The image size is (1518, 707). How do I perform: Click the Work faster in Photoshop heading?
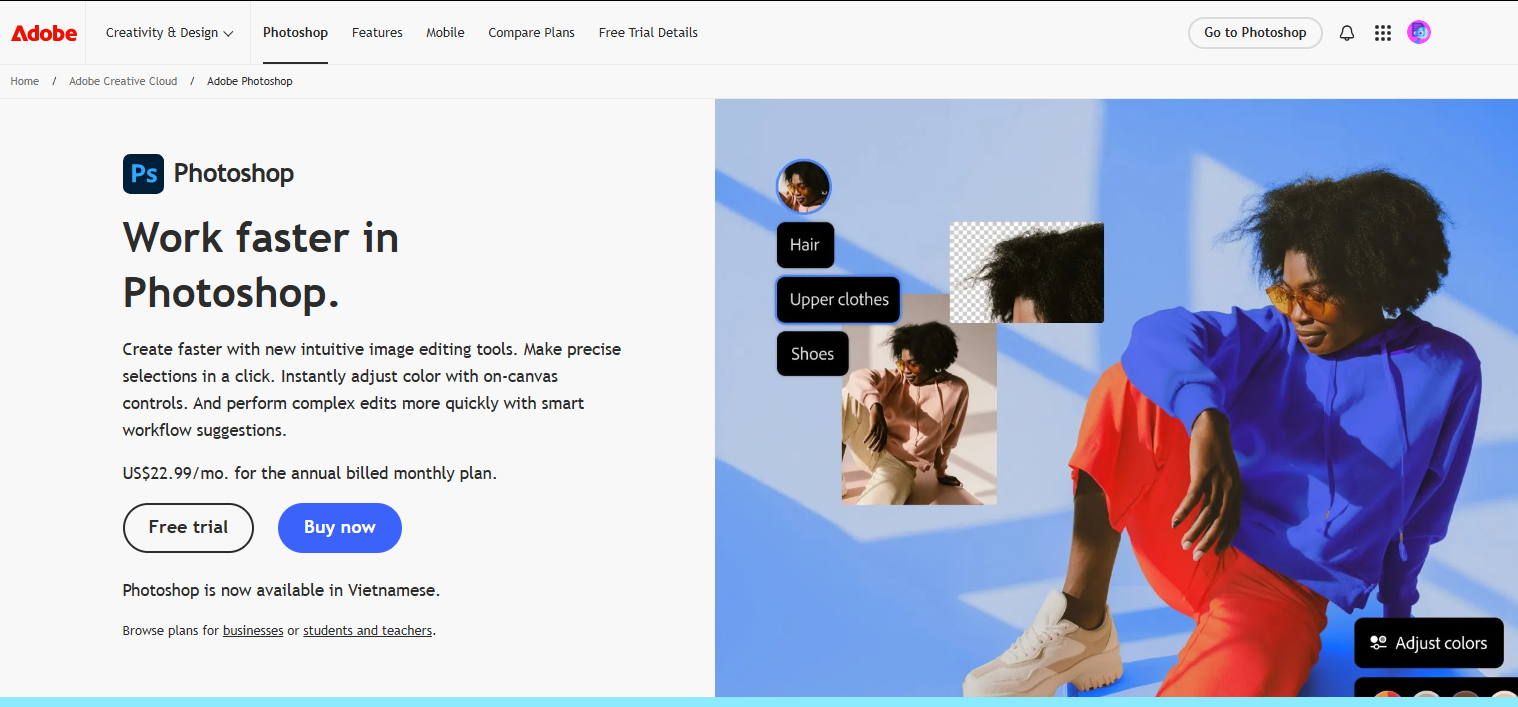tap(261, 265)
